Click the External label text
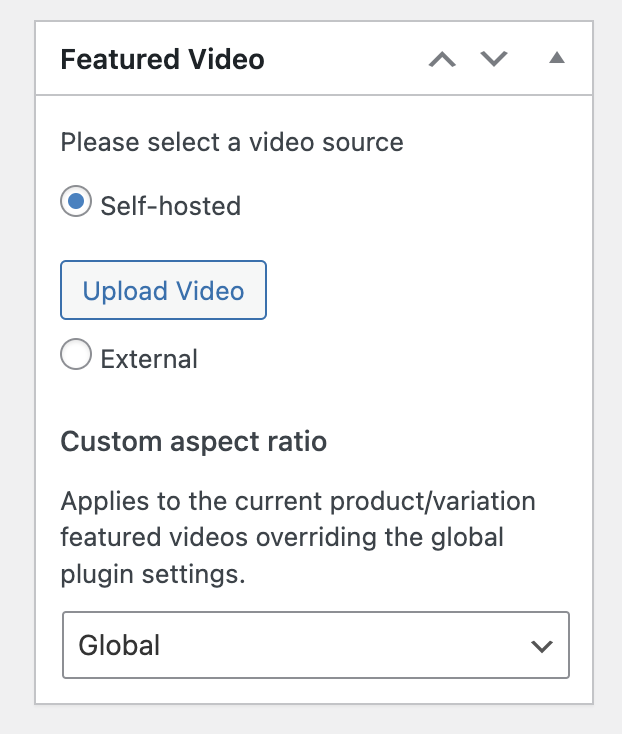The width and height of the screenshot is (622, 734). pos(149,359)
